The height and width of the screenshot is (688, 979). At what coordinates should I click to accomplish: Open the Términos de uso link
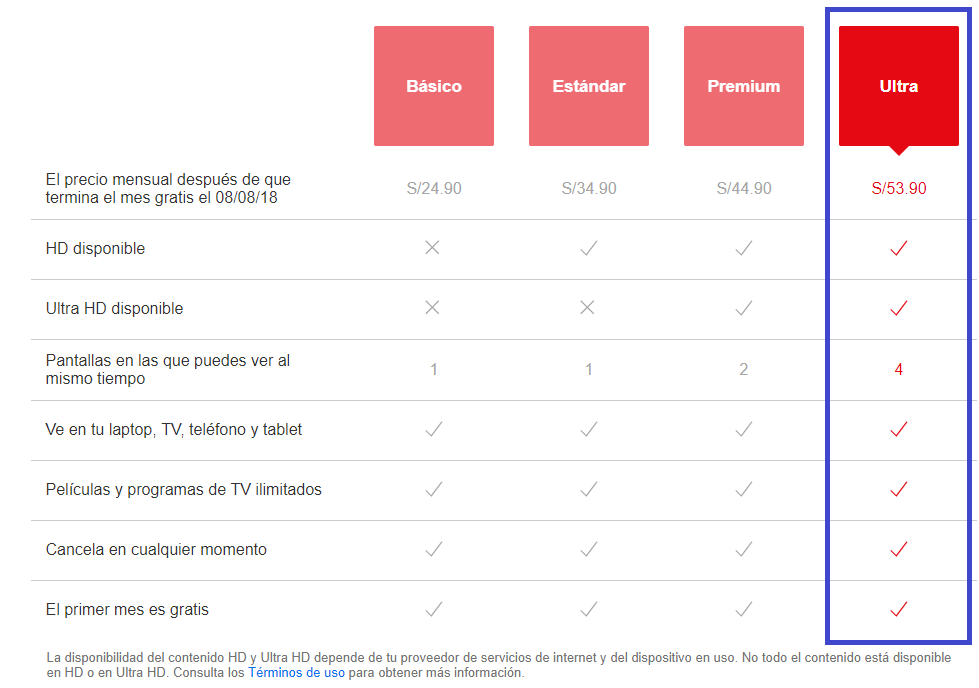pyautogui.click(x=297, y=672)
